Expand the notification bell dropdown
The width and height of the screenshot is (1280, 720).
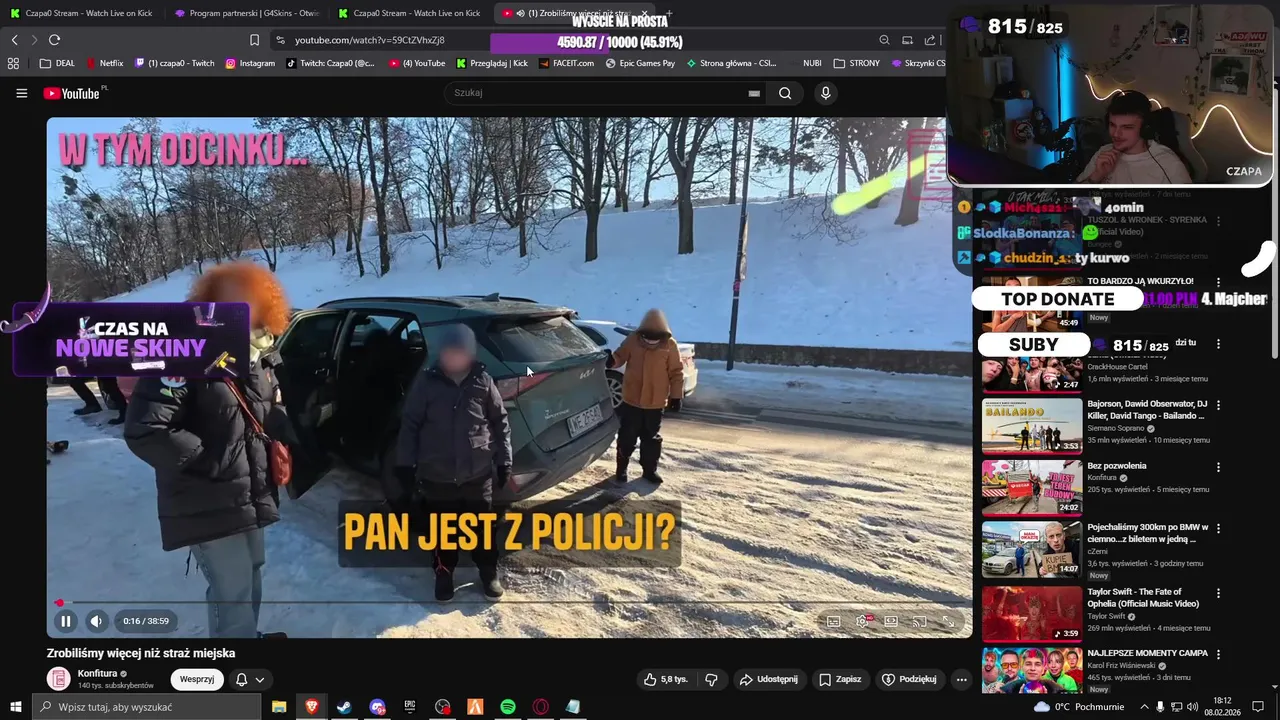coord(250,679)
